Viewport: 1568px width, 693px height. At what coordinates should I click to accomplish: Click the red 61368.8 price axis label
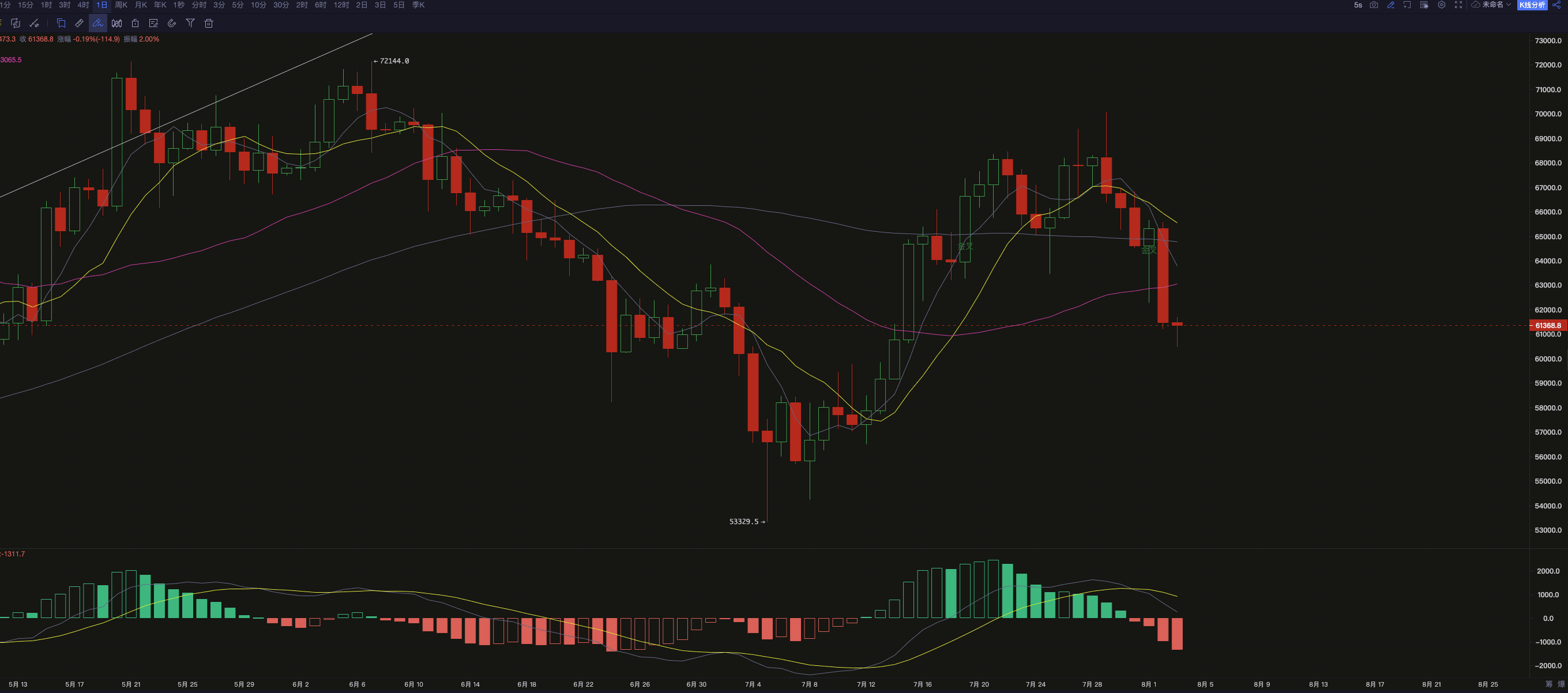[x=1548, y=326]
